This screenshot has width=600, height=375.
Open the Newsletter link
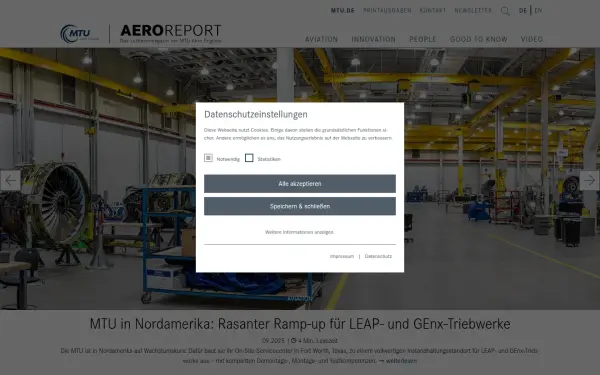[x=473, y=11]
